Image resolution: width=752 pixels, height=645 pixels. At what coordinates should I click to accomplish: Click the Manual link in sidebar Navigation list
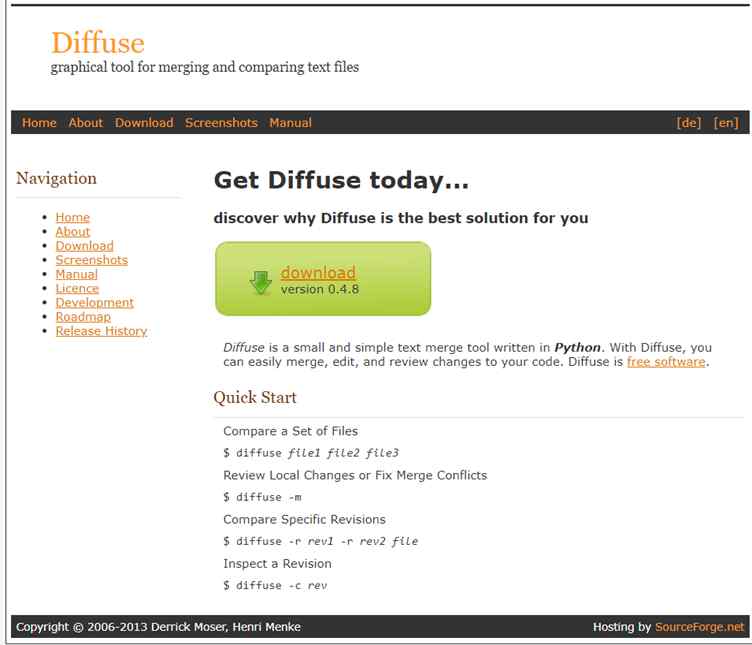click(76, 274)
